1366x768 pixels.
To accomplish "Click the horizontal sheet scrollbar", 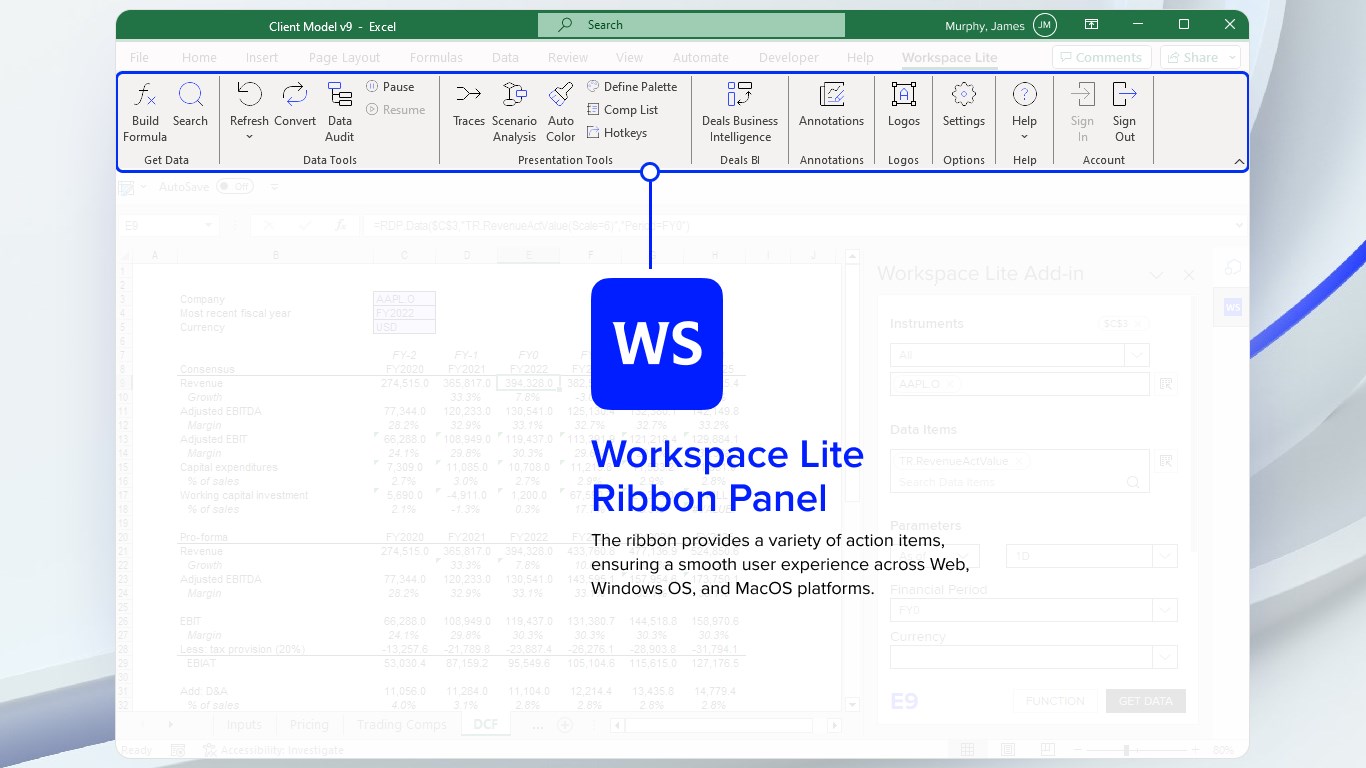I will (719, 725).
